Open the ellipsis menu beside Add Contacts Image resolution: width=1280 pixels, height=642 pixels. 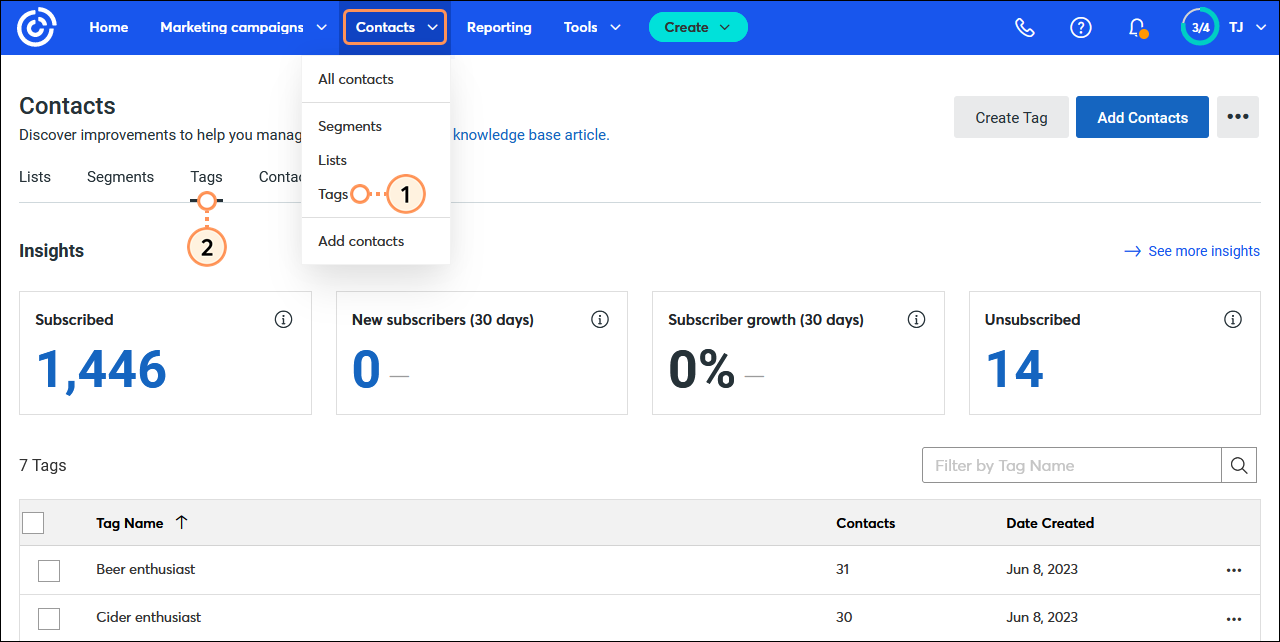pos(1237,117)
